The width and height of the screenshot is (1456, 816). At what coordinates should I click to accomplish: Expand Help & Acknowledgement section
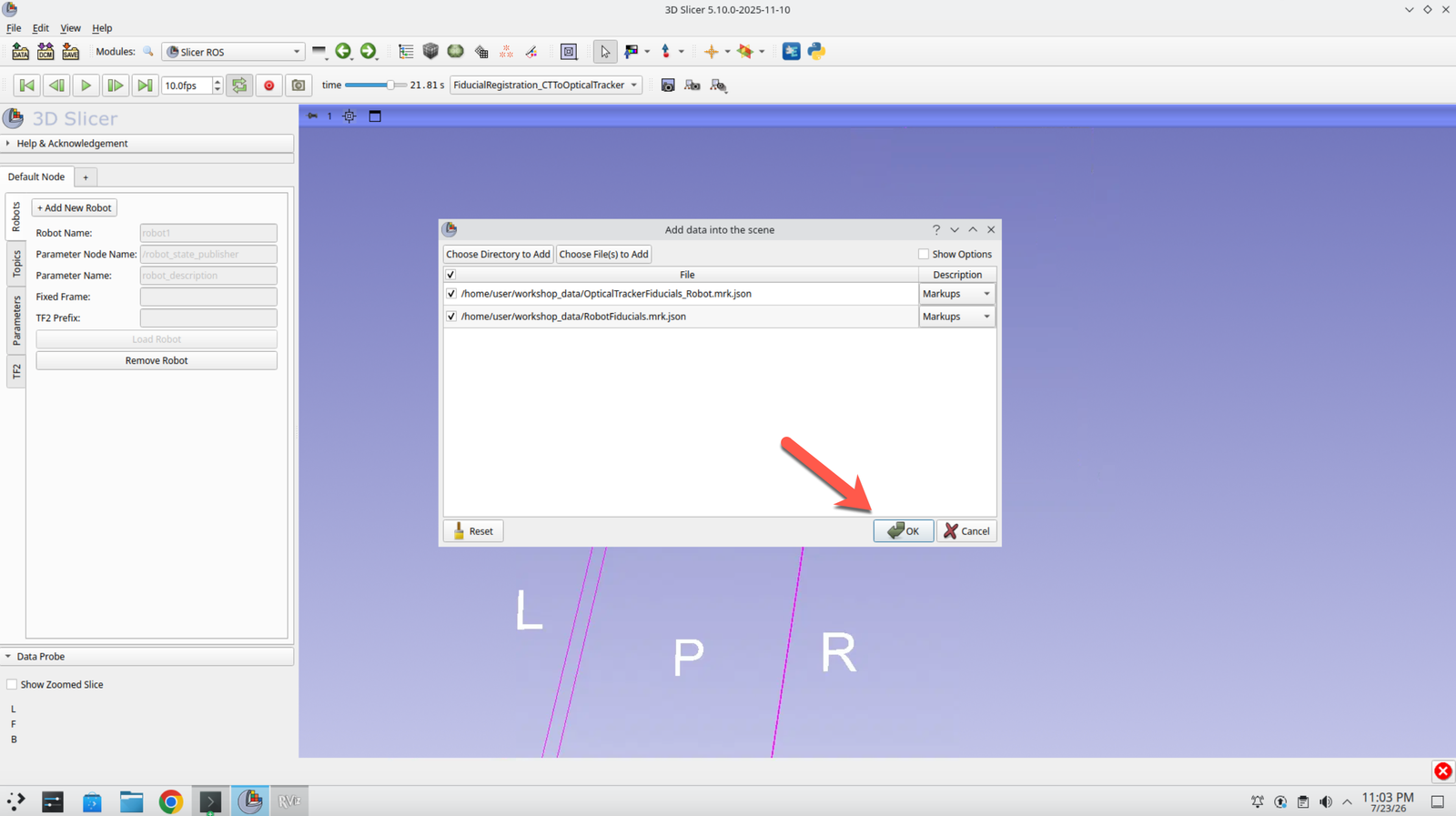click(147, 144)
